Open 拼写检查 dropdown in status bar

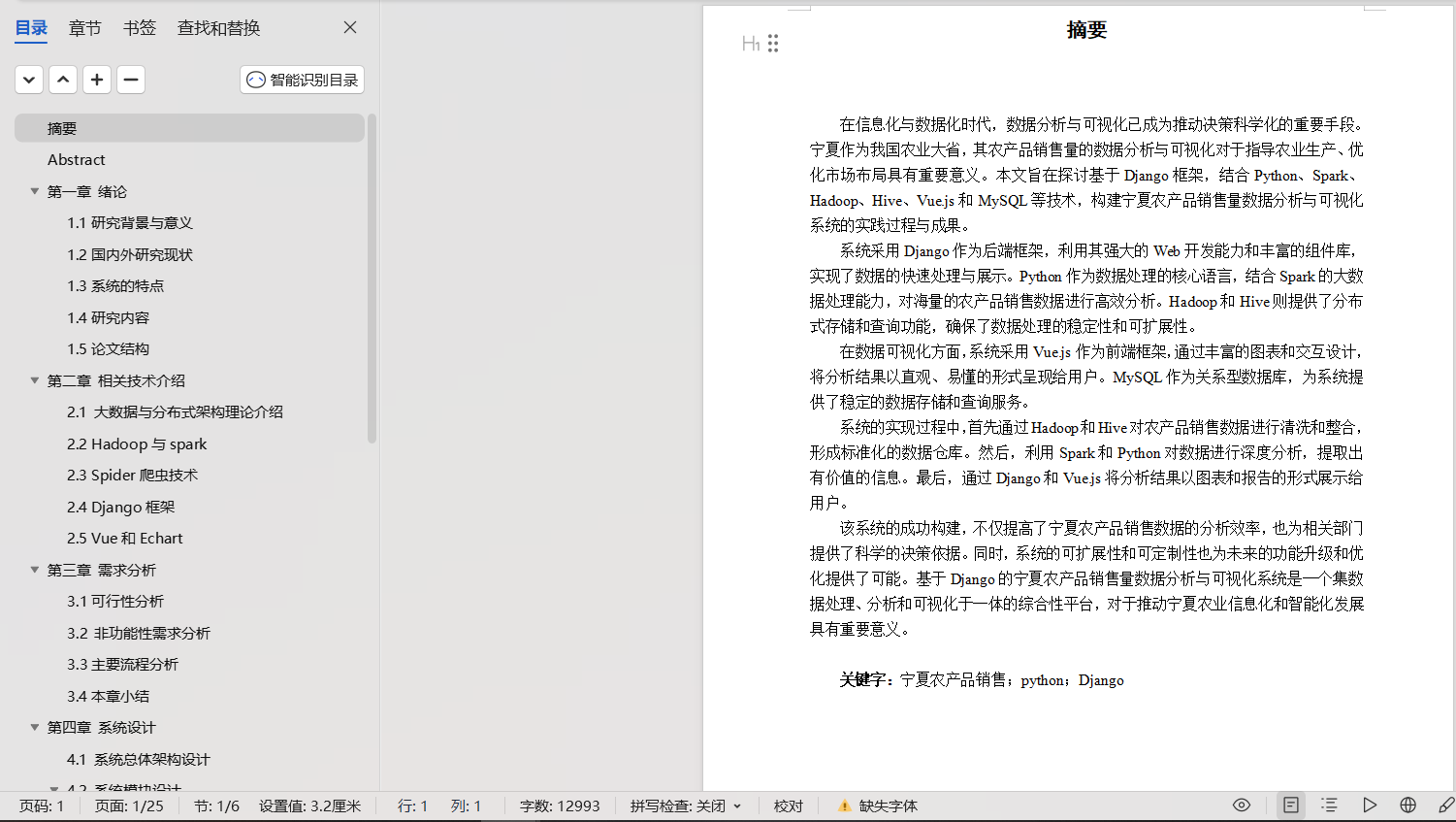(686, 806)
